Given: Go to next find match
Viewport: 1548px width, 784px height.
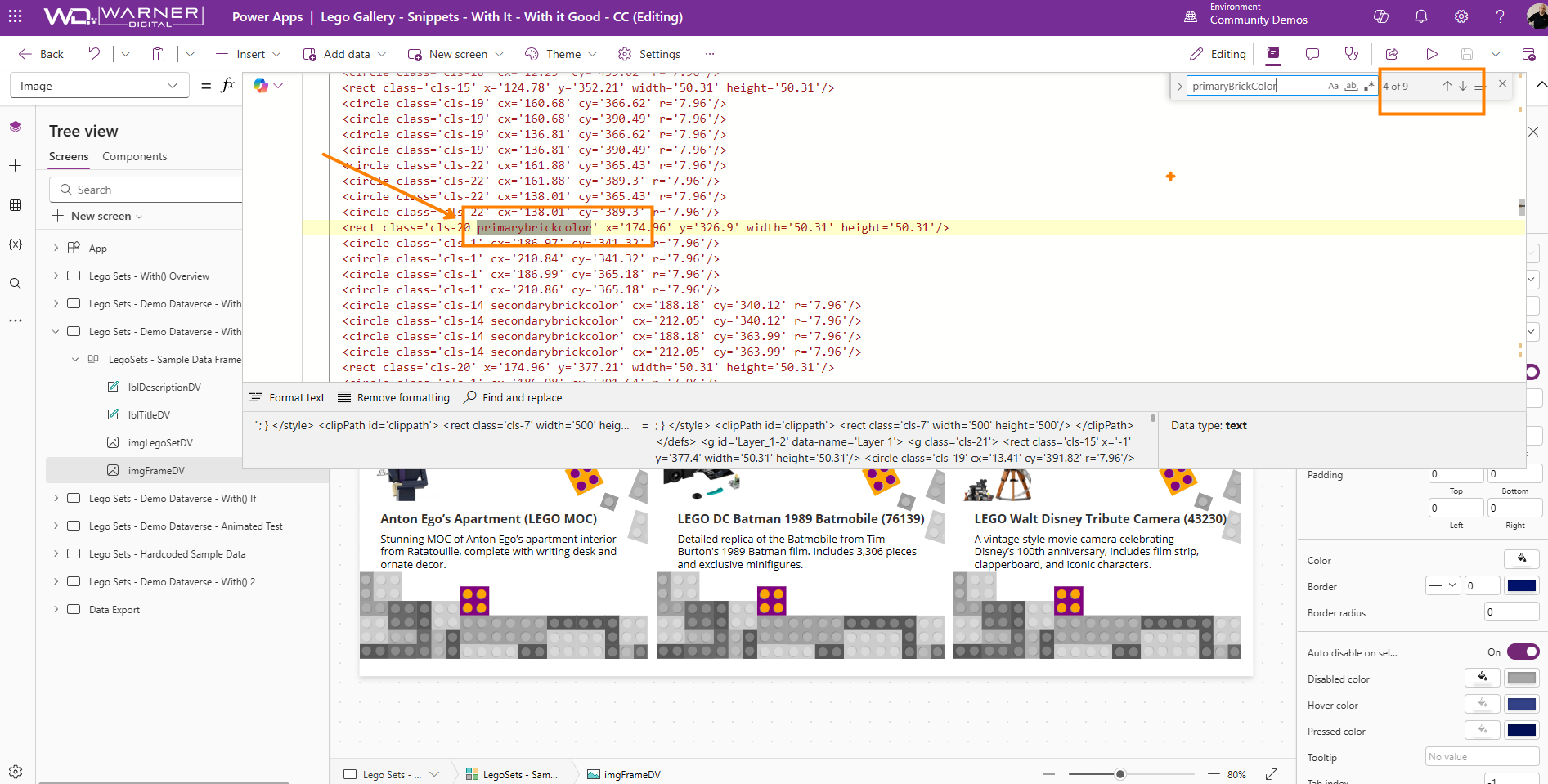Looking at the screenshot, I should pos(1462,86).
